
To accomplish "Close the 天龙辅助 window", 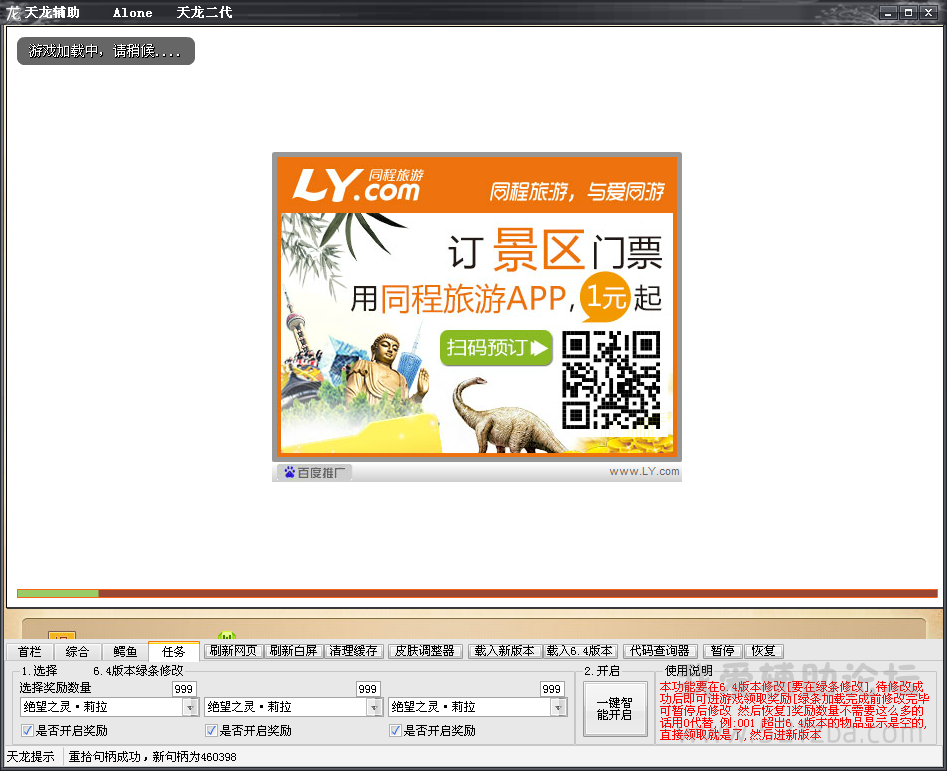I will click(928, 13).
